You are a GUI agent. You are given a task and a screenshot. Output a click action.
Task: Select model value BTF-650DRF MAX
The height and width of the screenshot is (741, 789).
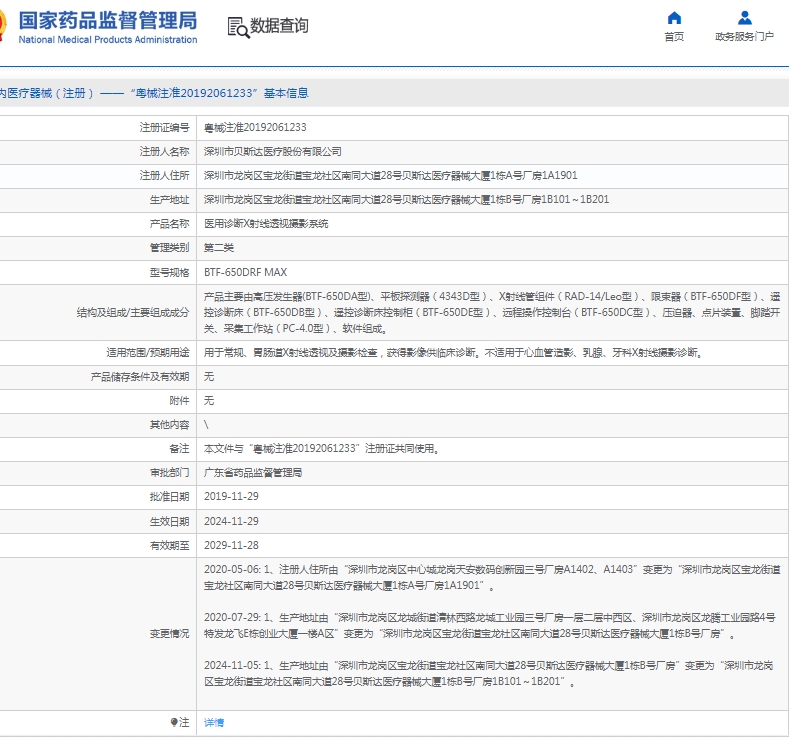point(245,272)
